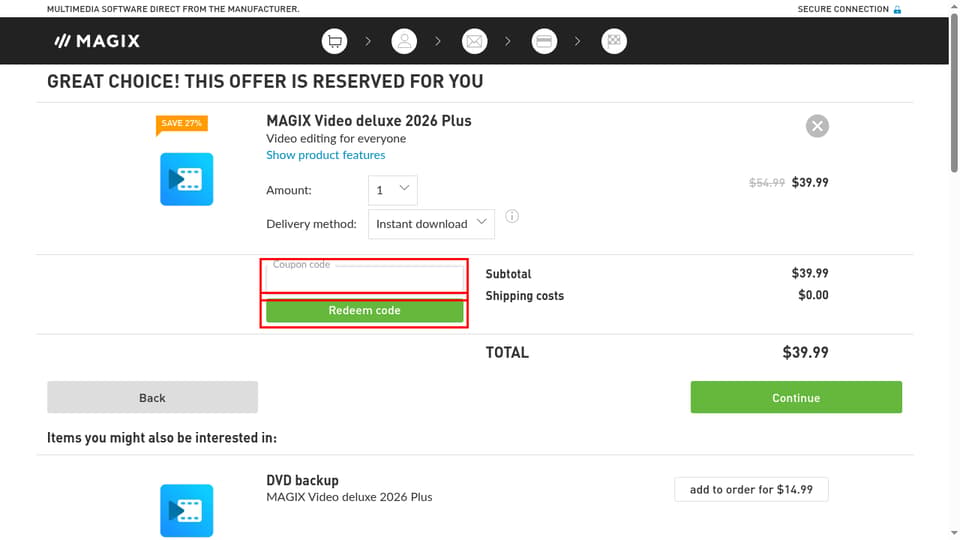Open the Delivery method dropdown
This screenshot has height=540, width=960.
point(431,224)
